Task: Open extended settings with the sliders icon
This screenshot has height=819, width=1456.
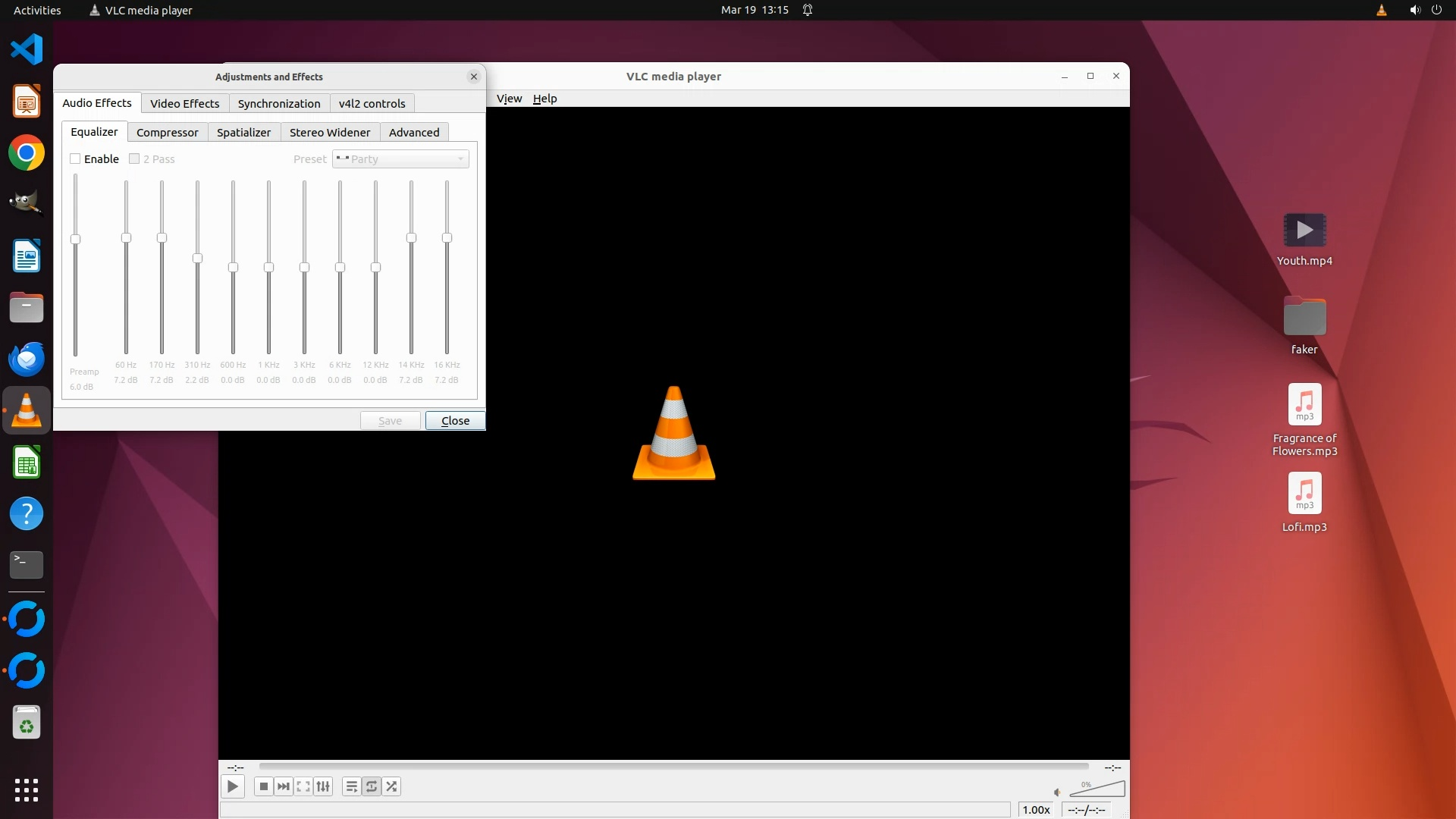Action: point(323,786)
